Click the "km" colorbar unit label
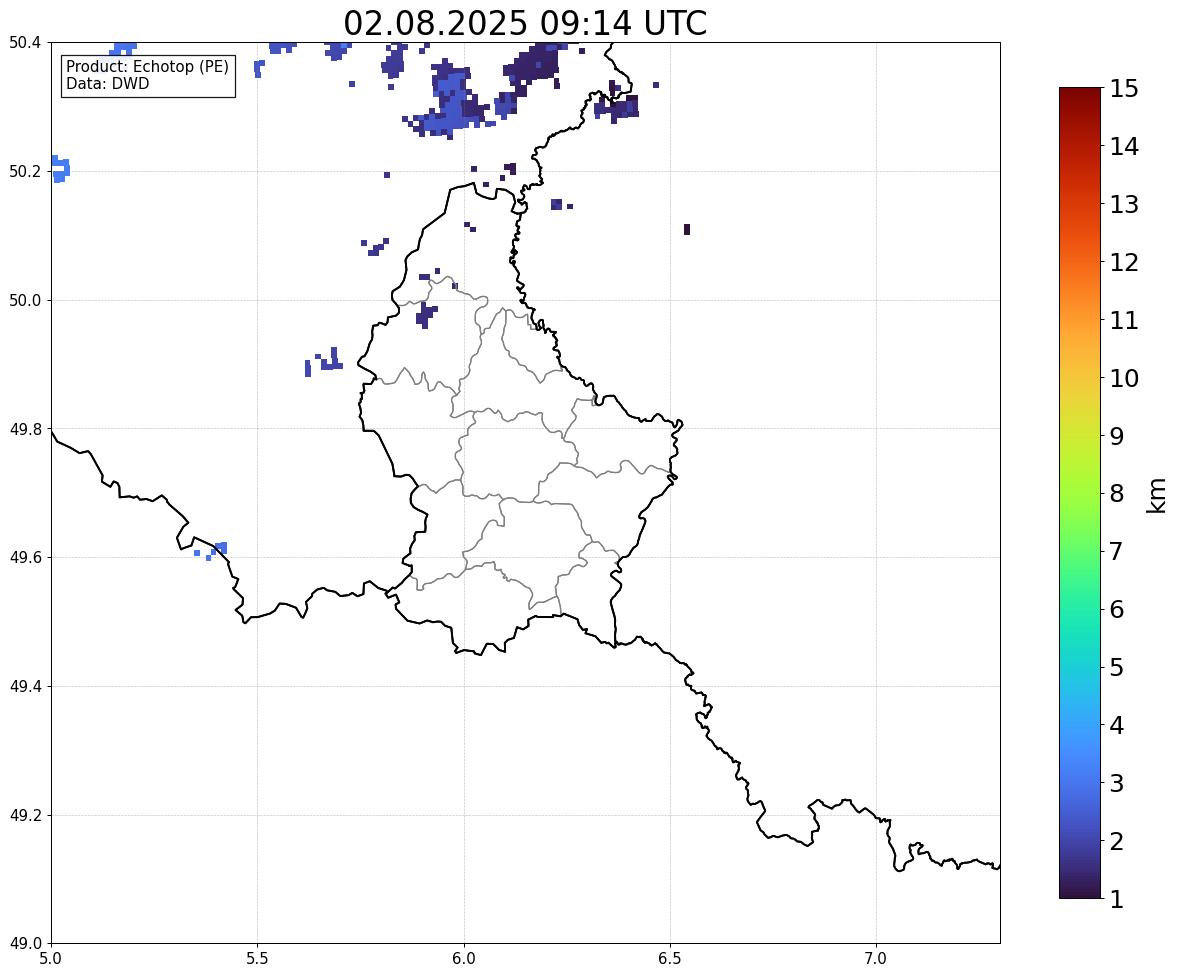 (x=1156, y=496)
